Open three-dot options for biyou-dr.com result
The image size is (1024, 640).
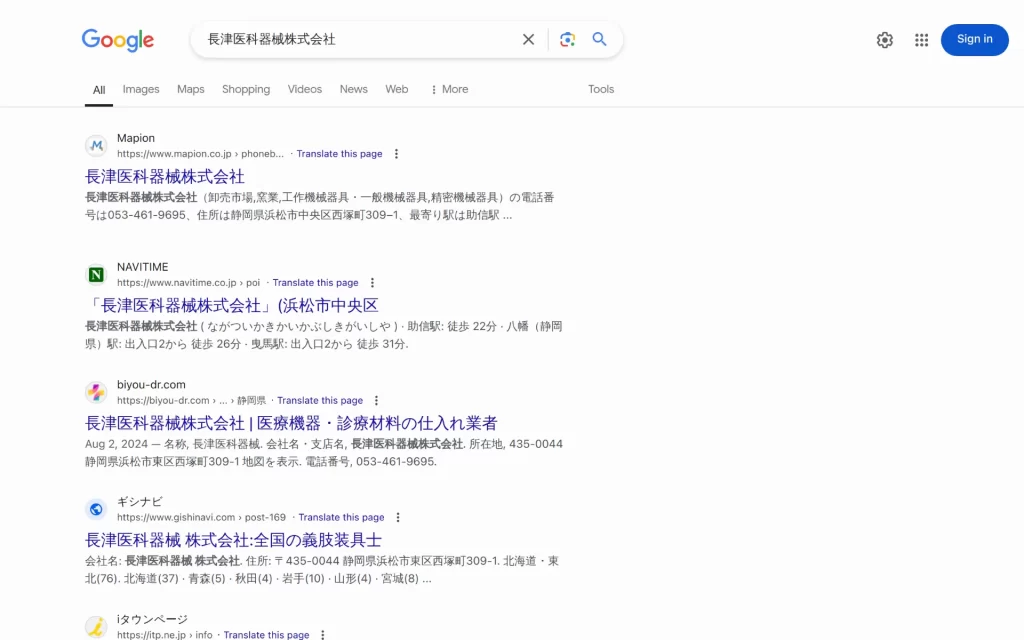click(x=376, y=401)
